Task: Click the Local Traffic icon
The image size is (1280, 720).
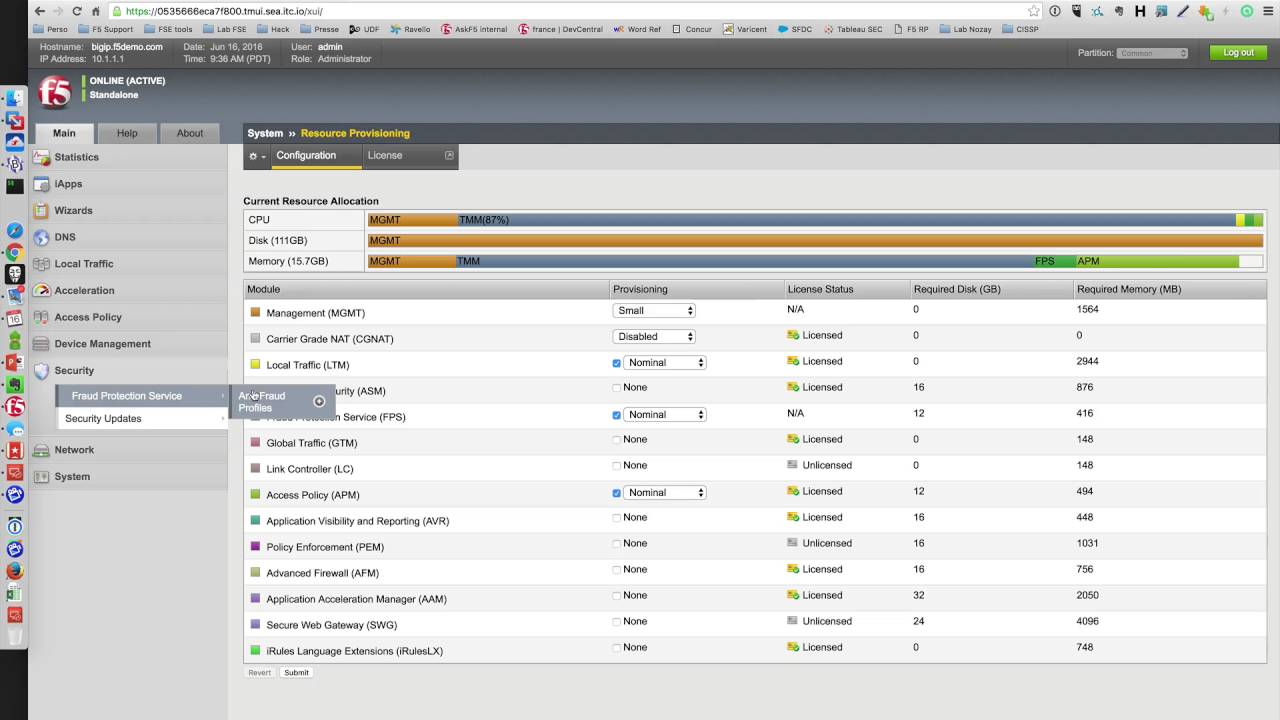Action: point(41,264)
